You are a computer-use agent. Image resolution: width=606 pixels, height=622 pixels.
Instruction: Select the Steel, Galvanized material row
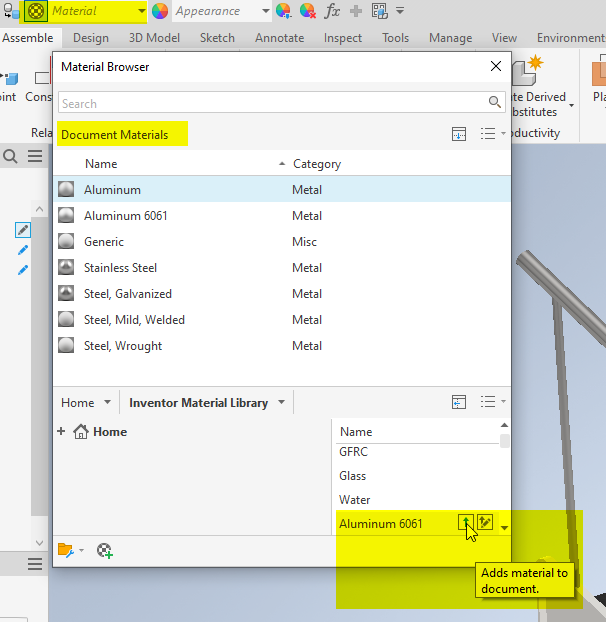coord(282,294)
